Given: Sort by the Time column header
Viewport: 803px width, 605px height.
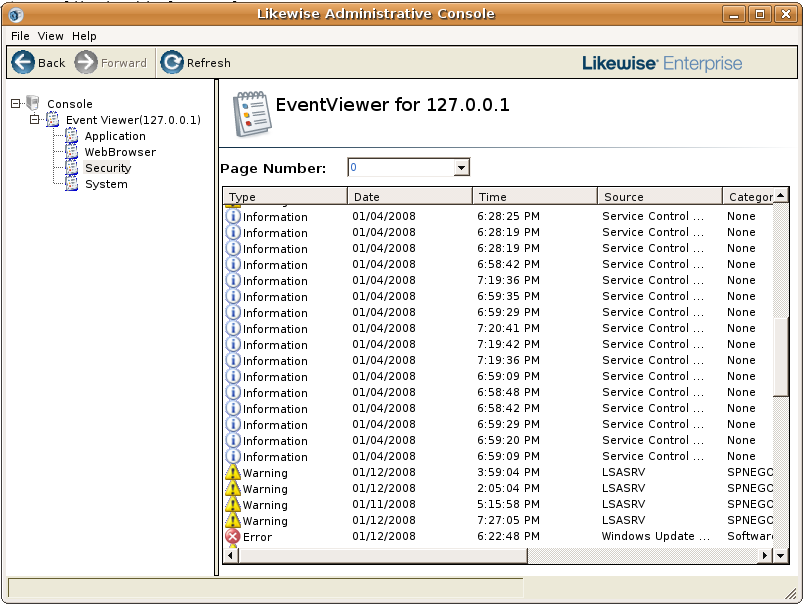Looking at the screenshot, I should pyautogui.click(x=535, y=196).
